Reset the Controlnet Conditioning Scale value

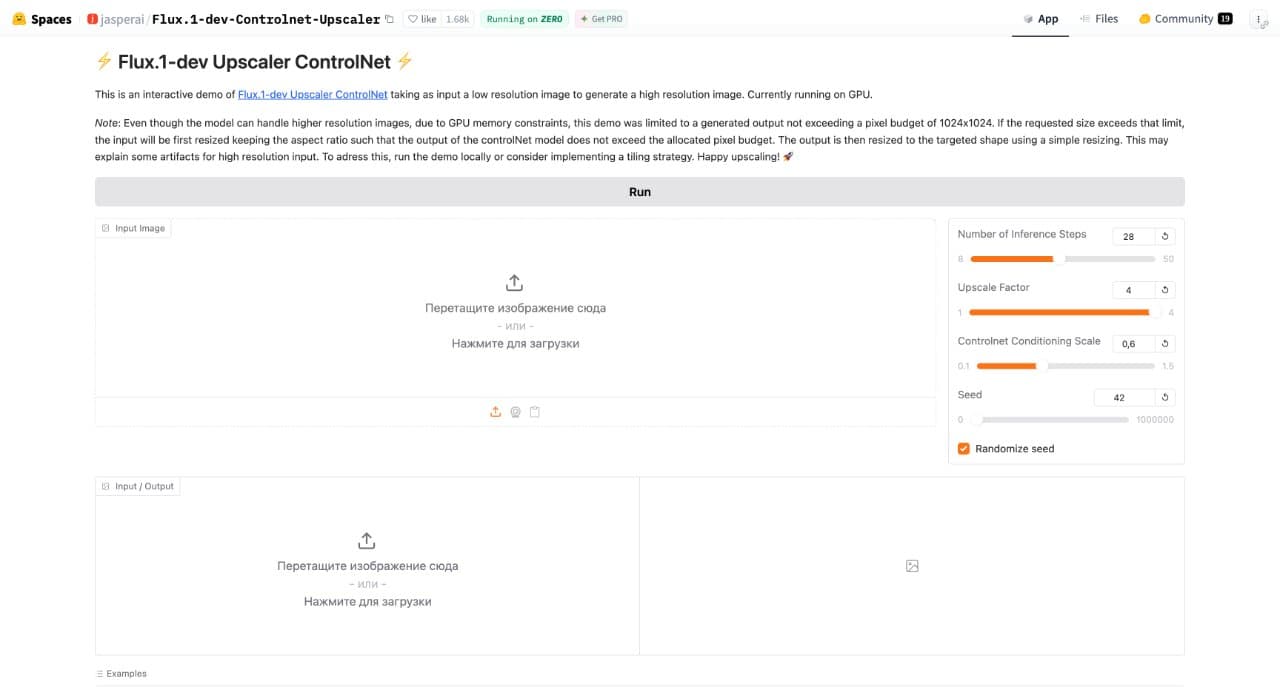tap(1165, 344)
